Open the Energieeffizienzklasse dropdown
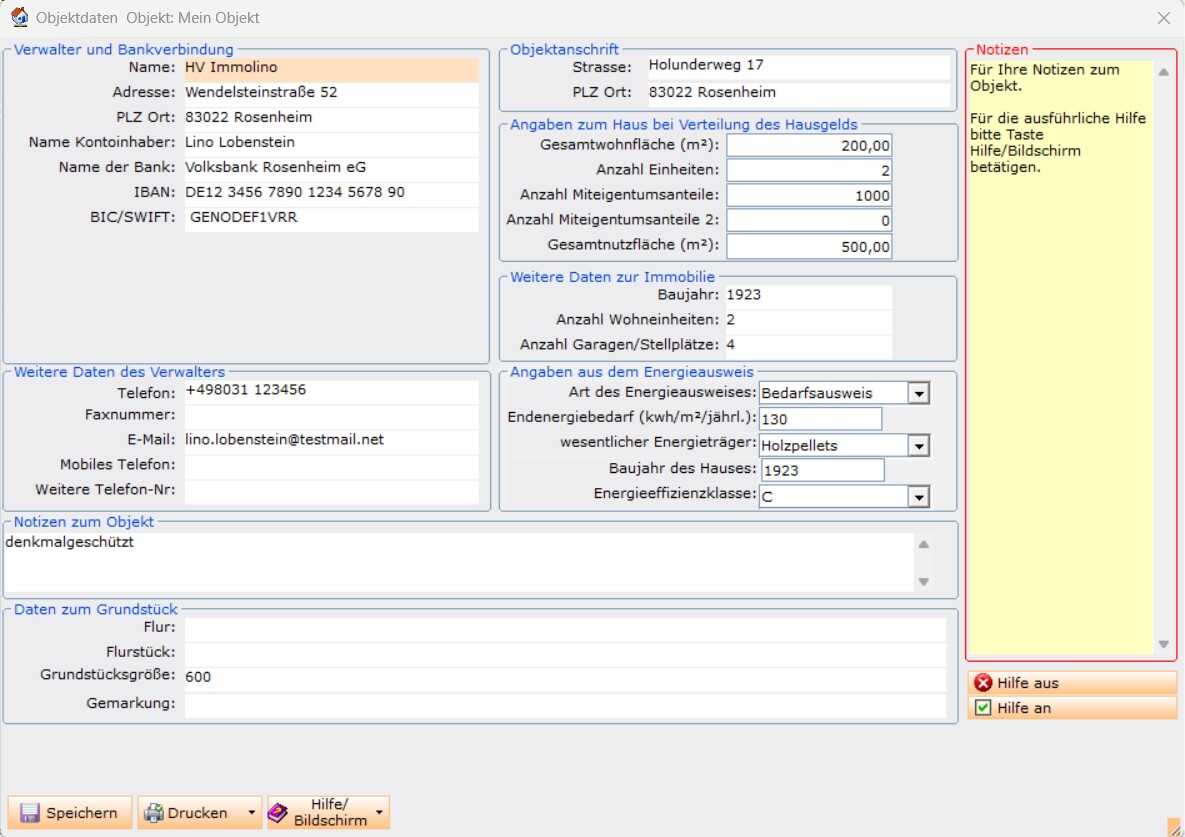This screenshot has width=1185, height=837. click(x=918, y=496)
